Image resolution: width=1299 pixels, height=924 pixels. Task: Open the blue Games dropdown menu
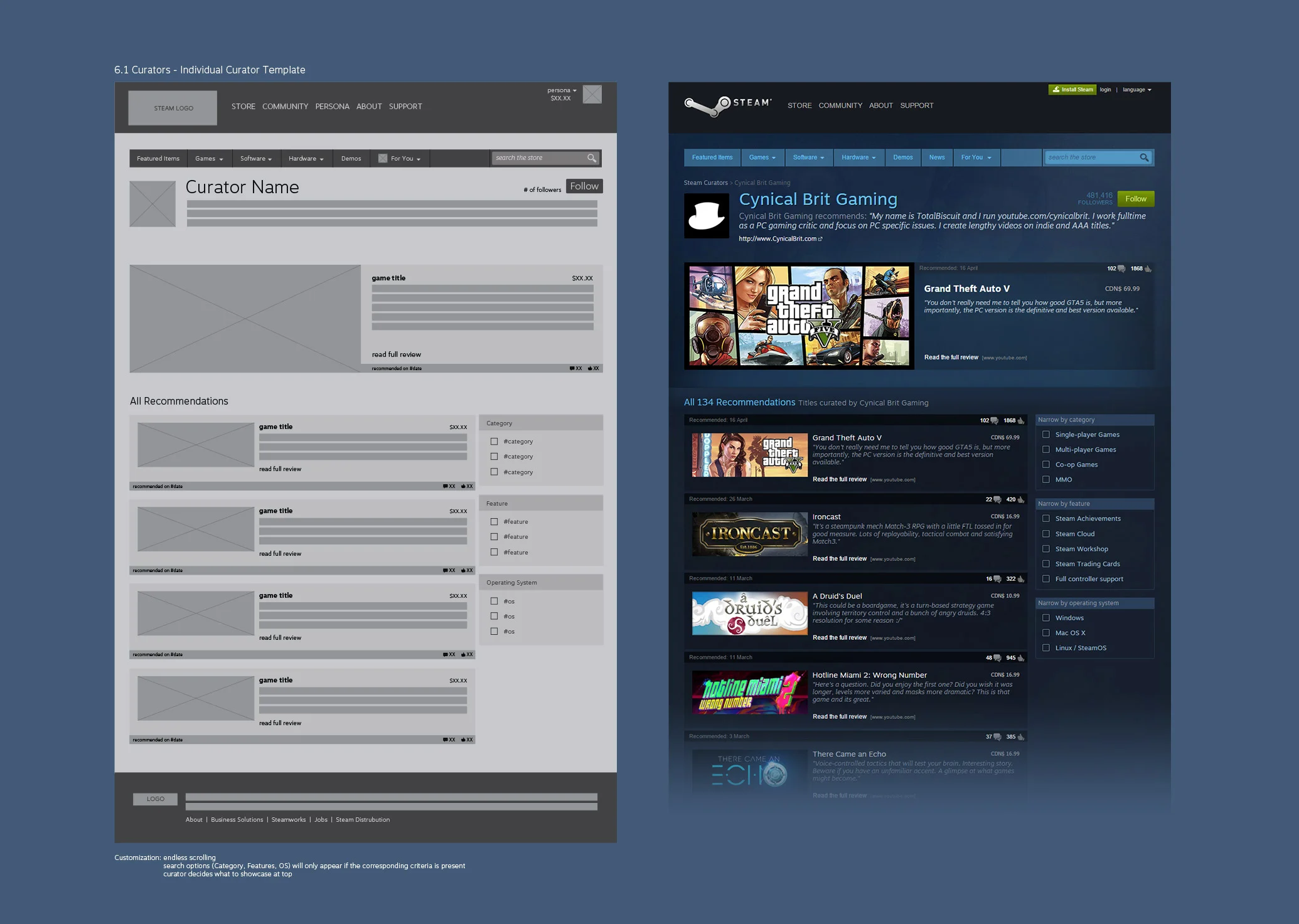(762, 157)
